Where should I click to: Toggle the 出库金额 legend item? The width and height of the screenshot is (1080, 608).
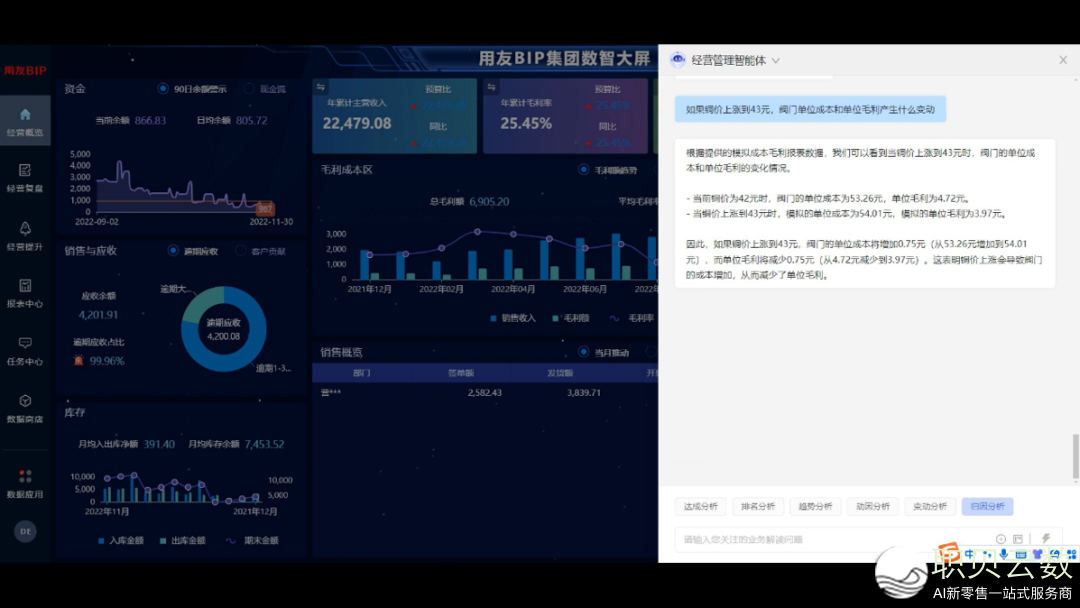pyautogui.click(x=183, y=541)
